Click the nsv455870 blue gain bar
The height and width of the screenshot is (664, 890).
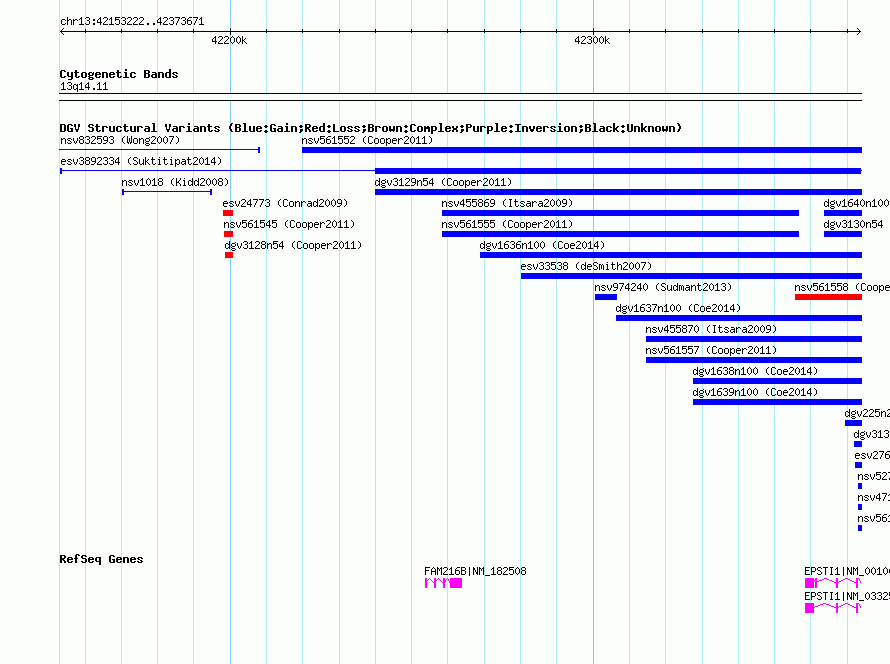pyautogui.click(x=754, y=339)
